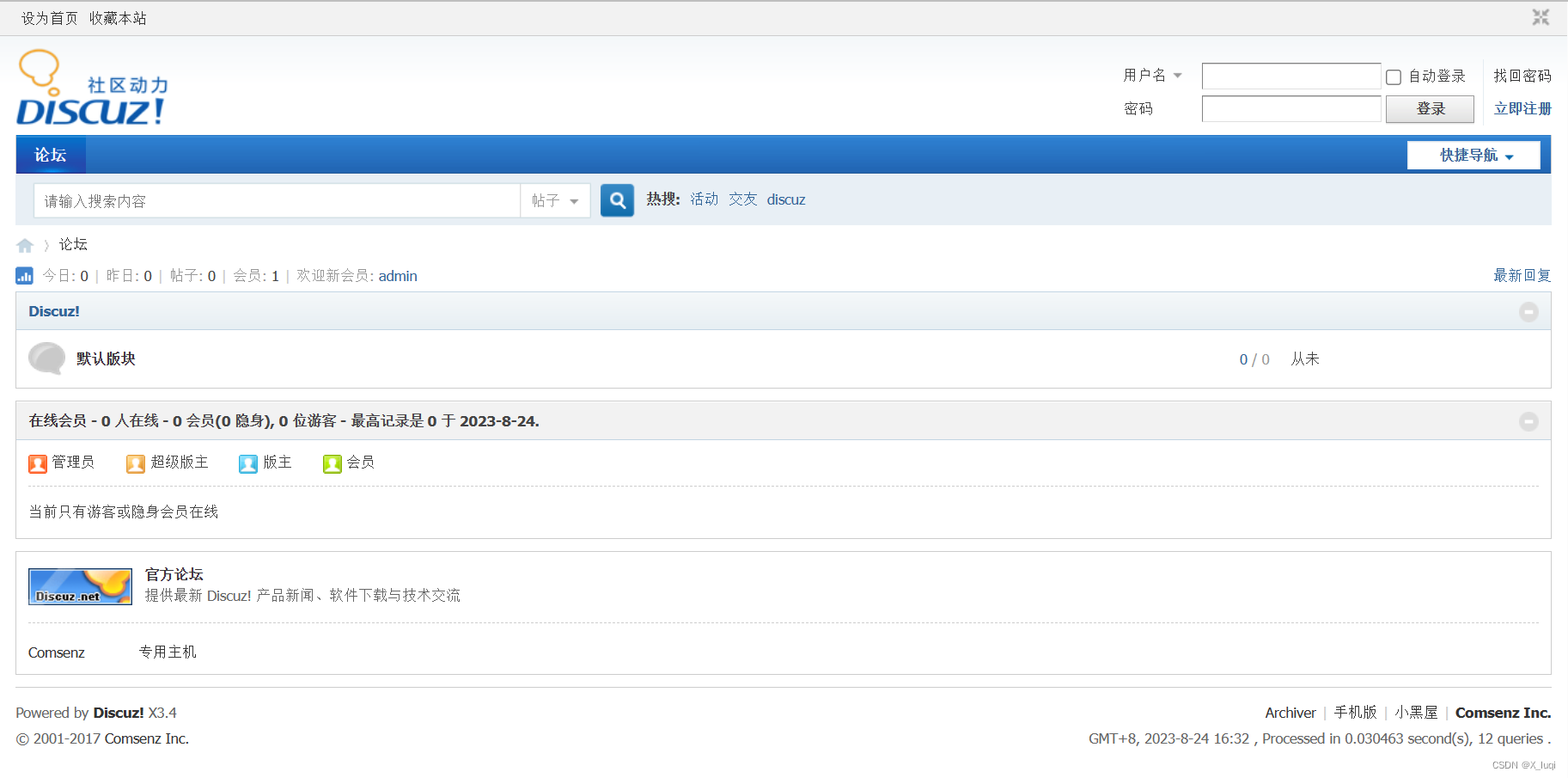Collapse the 在线会员 online members section
Viewport: 1568px width, 778px height.
[x=1528, y=421]
